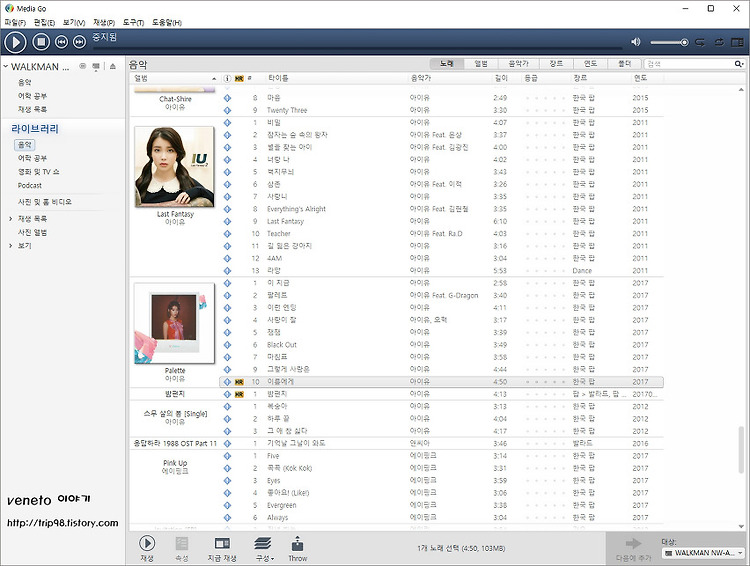Screen dimensions: 750x566
Task: Click the HR badge on 이름에게 row
Action: point(239,382)
